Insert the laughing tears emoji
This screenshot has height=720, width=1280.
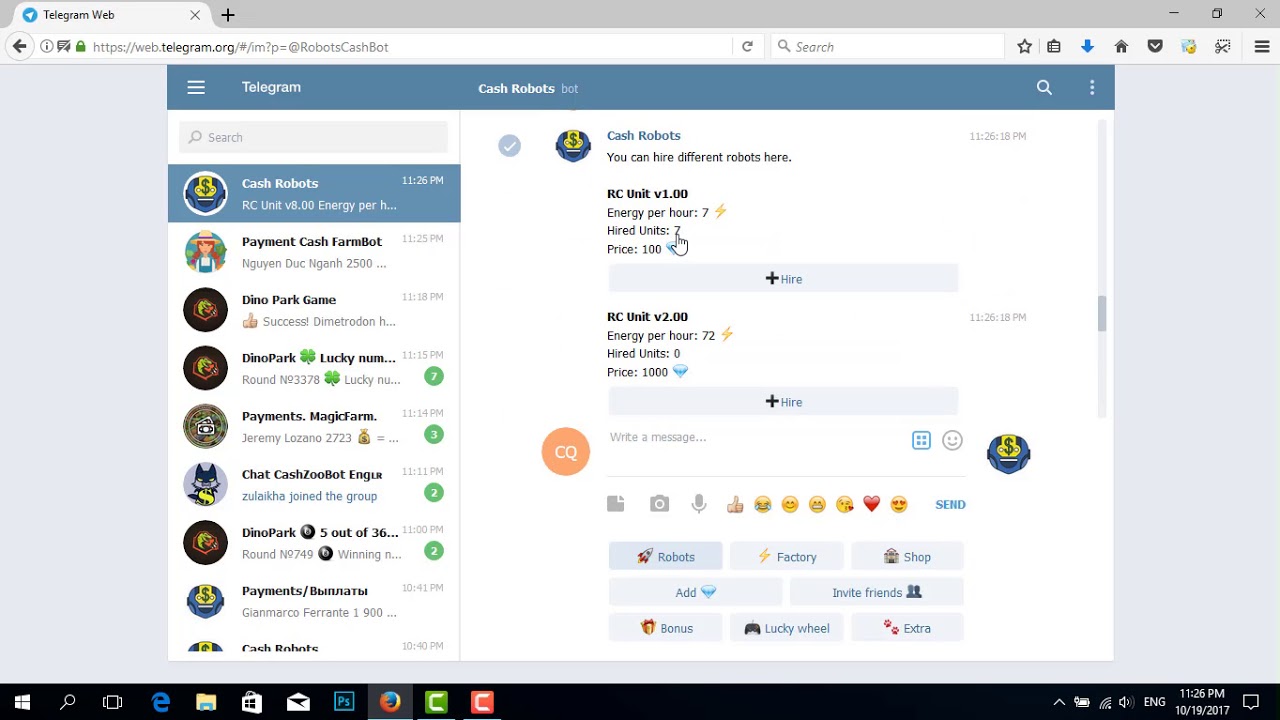763,505
